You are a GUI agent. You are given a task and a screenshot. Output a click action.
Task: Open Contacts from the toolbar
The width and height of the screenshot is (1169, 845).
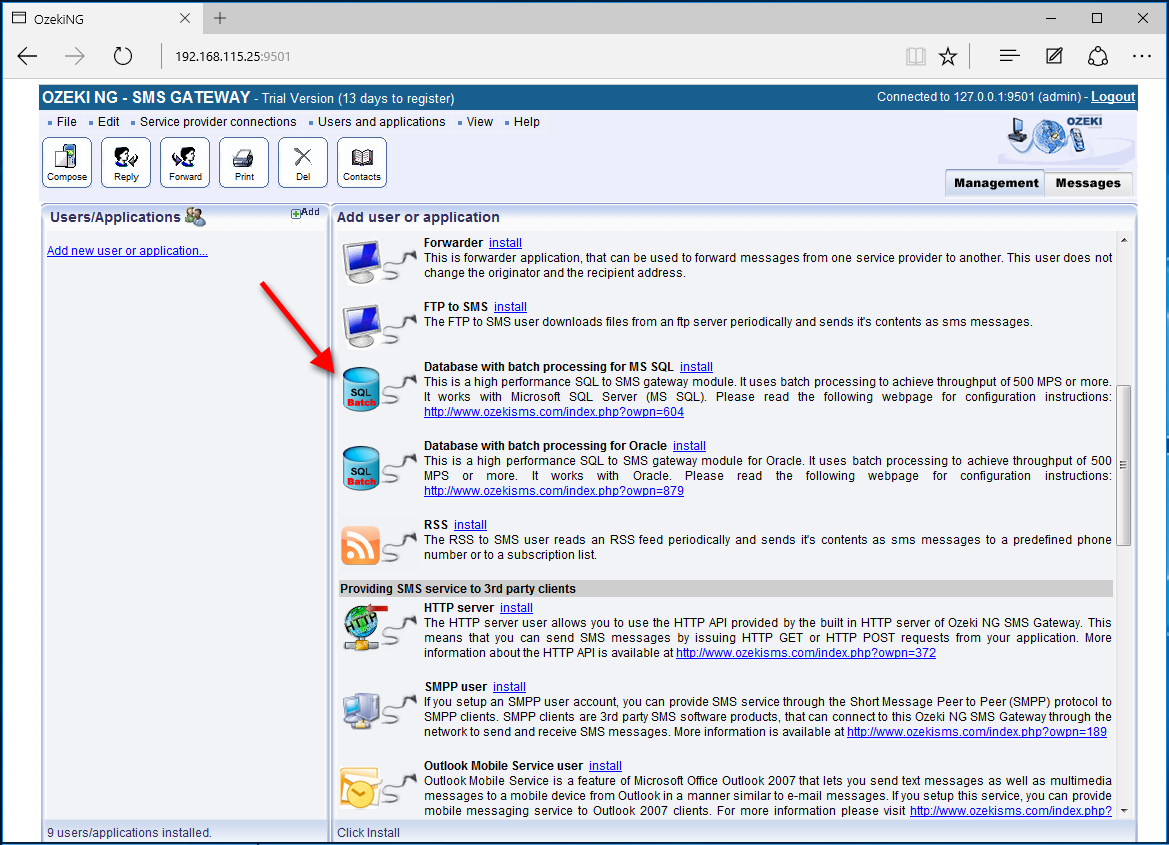(x=362, y=162)
